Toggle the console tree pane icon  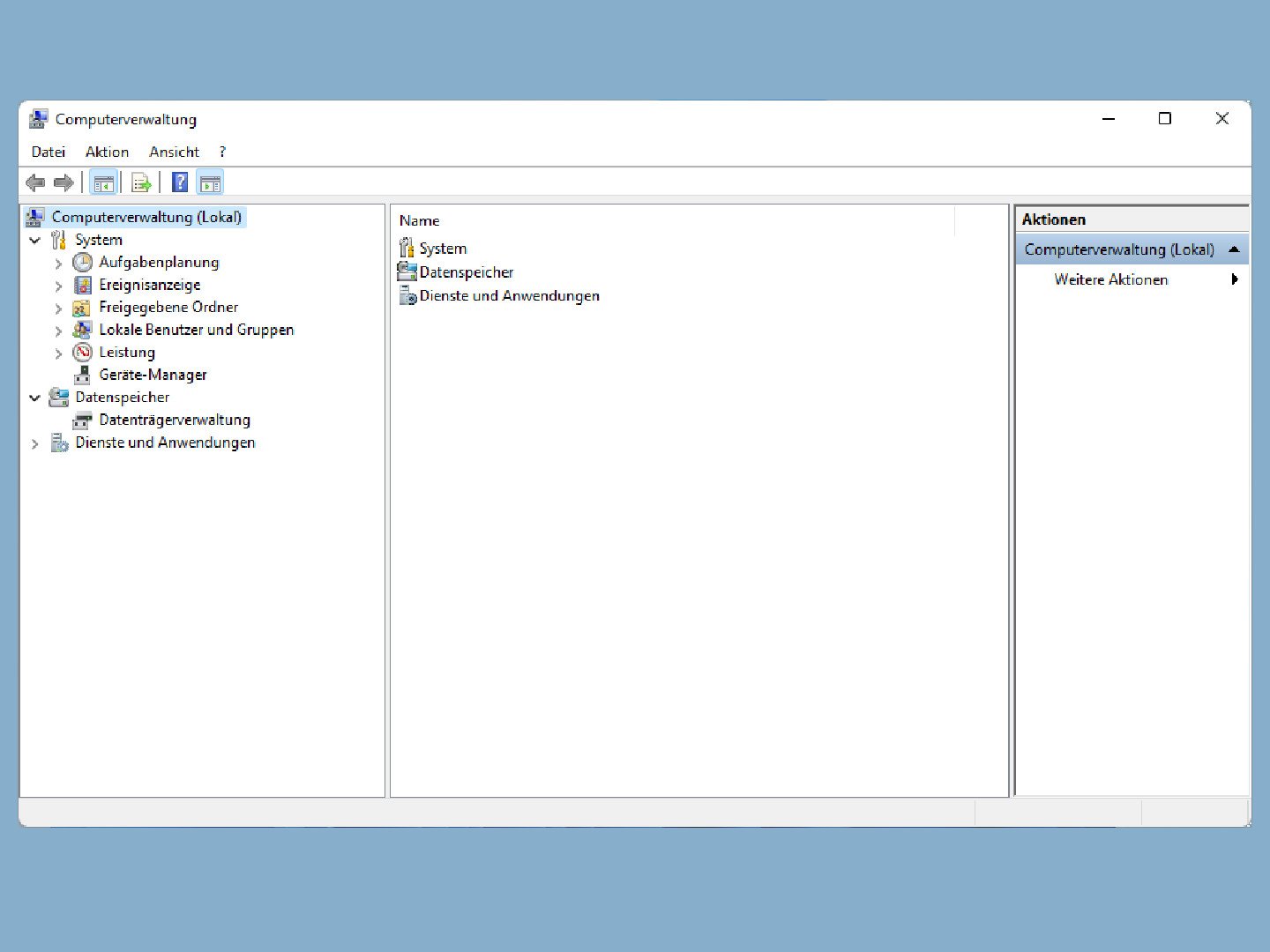coord(104,183)
